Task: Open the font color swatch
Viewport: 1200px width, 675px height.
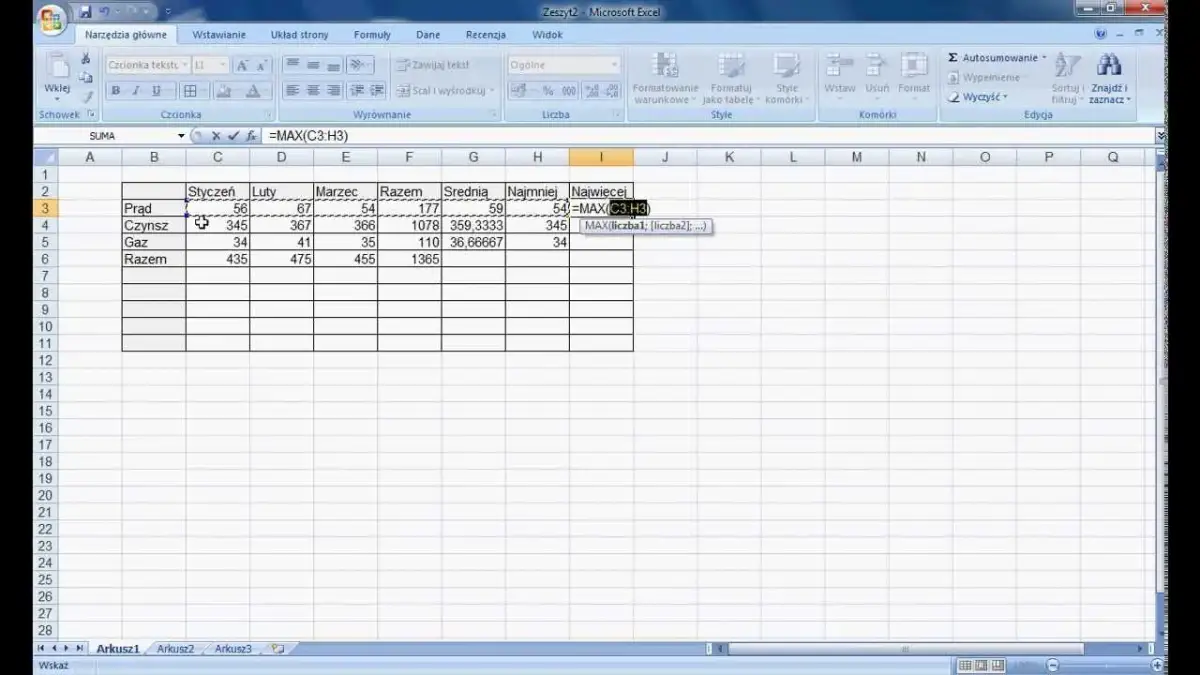Action: pos(252,89)
